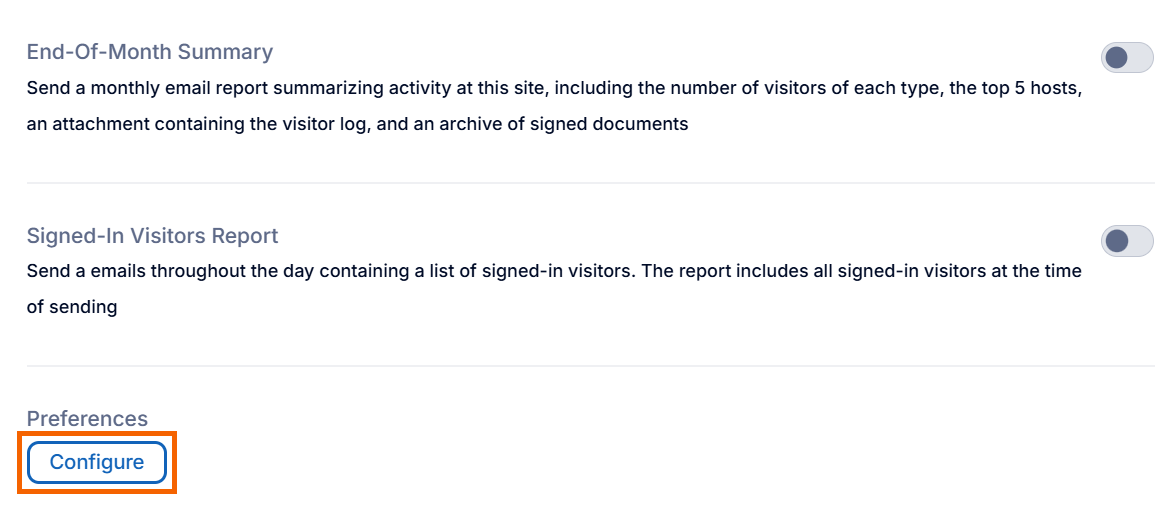Open the Configure button under Preferences

tap(97, 462)
